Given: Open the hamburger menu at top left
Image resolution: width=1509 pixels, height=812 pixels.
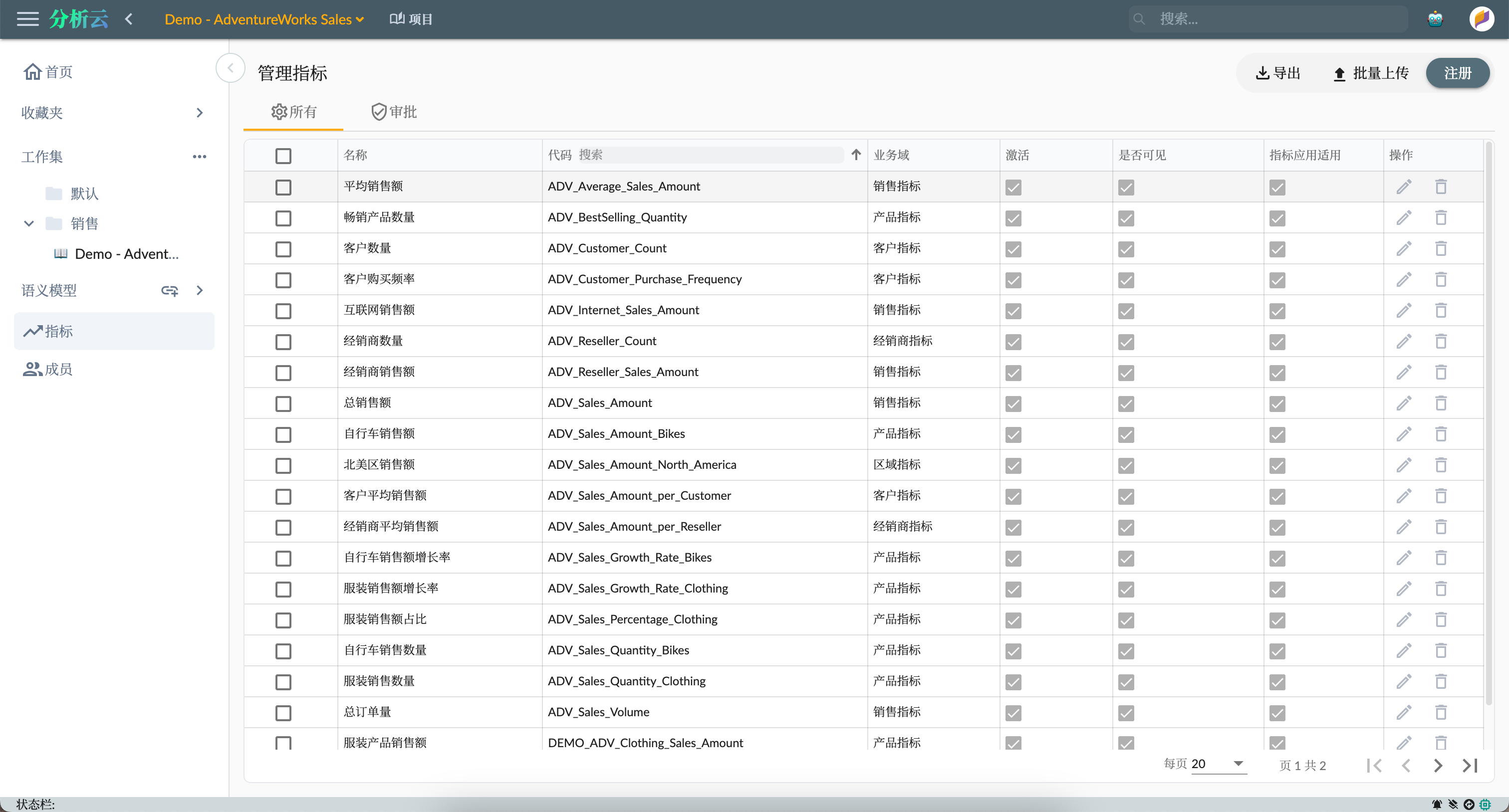Looking at the screenshot, I should click(x=27, y=19).
